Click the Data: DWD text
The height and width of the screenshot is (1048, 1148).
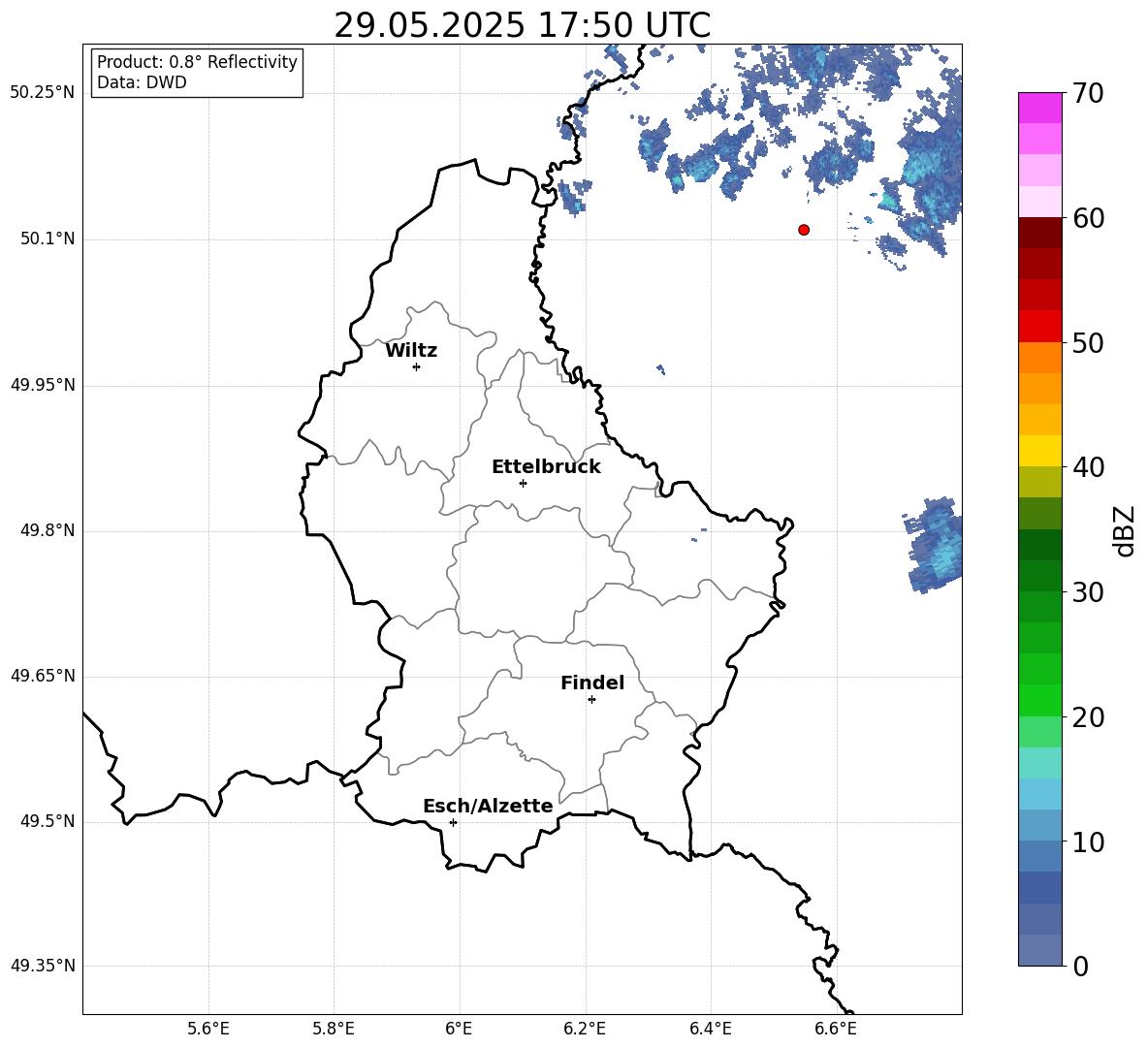pyautogui.click(x=142, y=82)
